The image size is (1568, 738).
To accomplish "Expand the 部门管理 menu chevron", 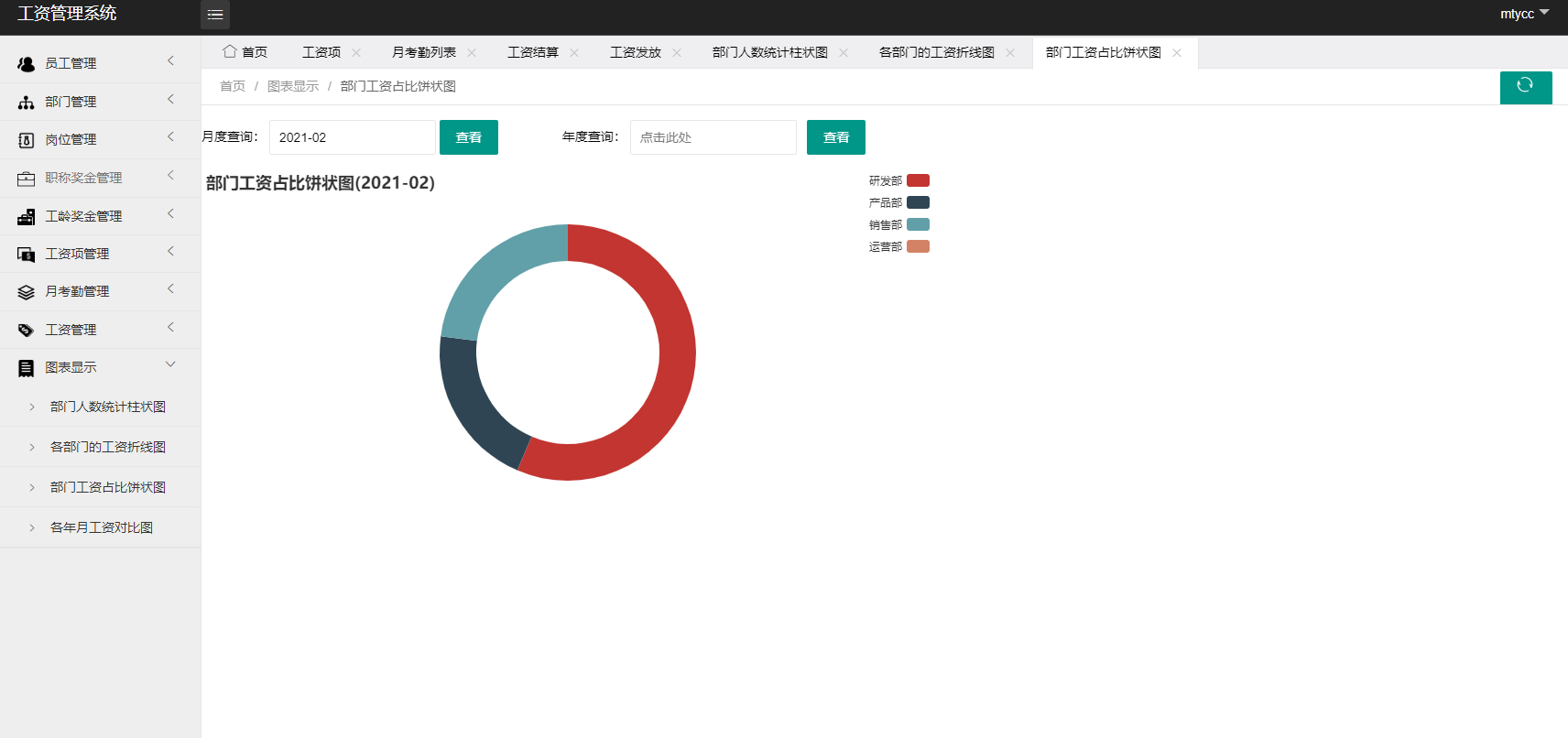I will tap(170, 99).
